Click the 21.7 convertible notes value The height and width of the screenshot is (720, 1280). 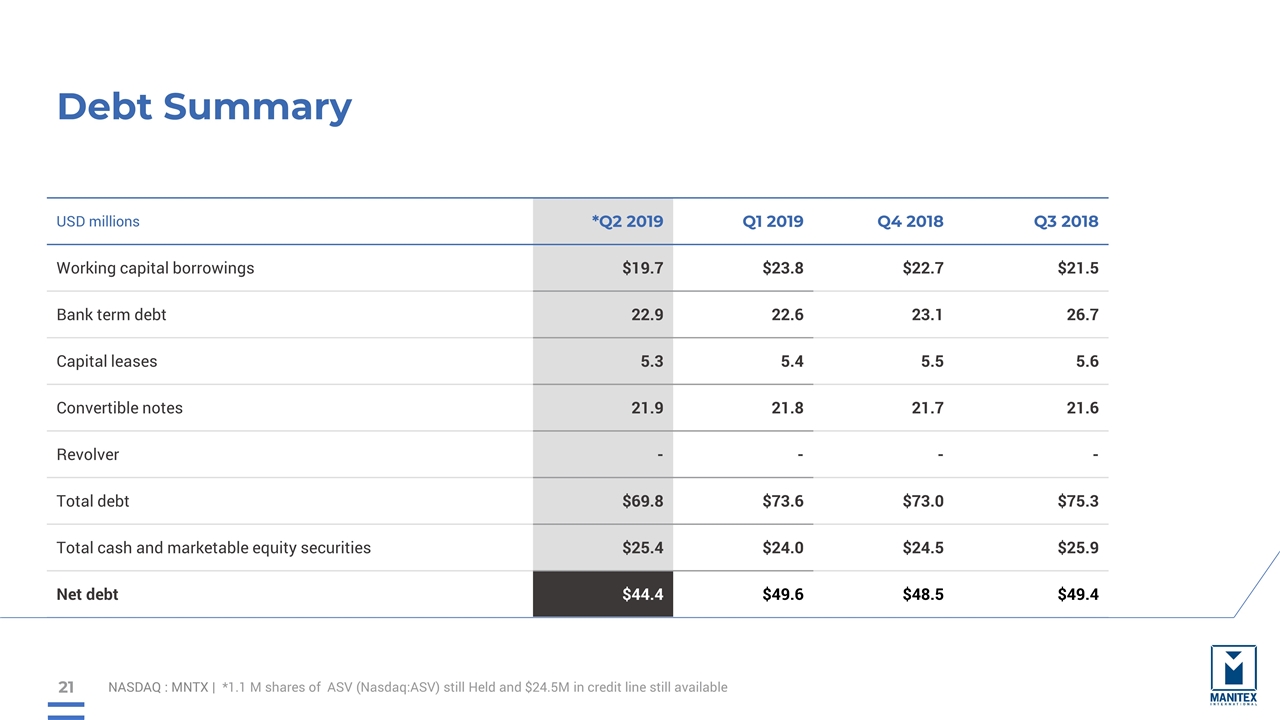pos(927,407)
